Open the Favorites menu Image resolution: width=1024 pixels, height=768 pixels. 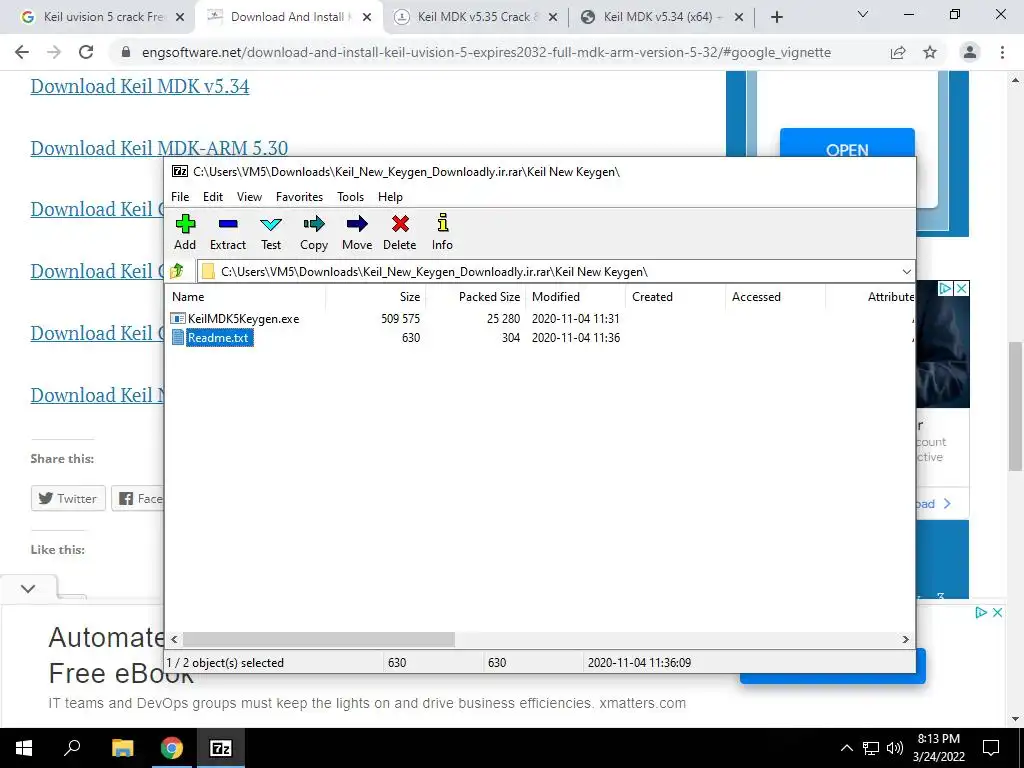299,197
